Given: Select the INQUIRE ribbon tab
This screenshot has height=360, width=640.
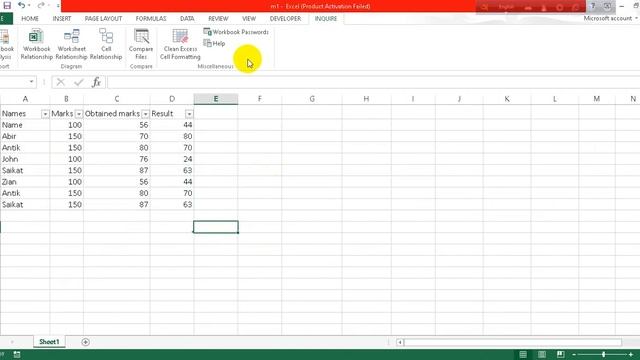Looking at the screenshot, I should (326, 19).
